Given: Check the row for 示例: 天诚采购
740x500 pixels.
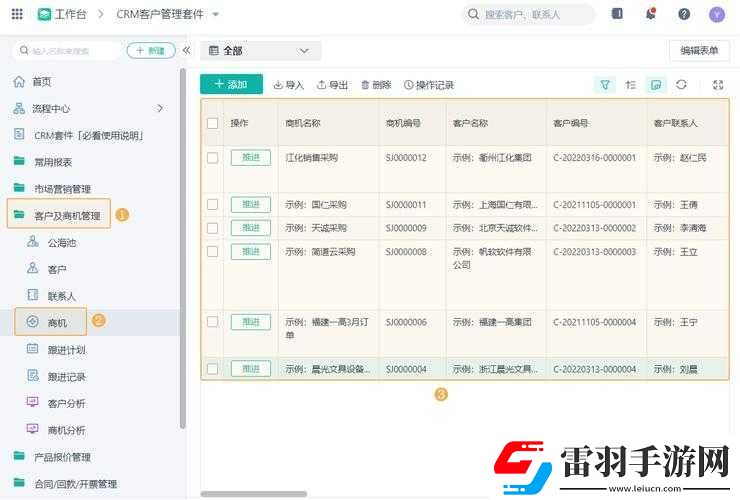Looking at the screenshot, I should coord(212,228).
